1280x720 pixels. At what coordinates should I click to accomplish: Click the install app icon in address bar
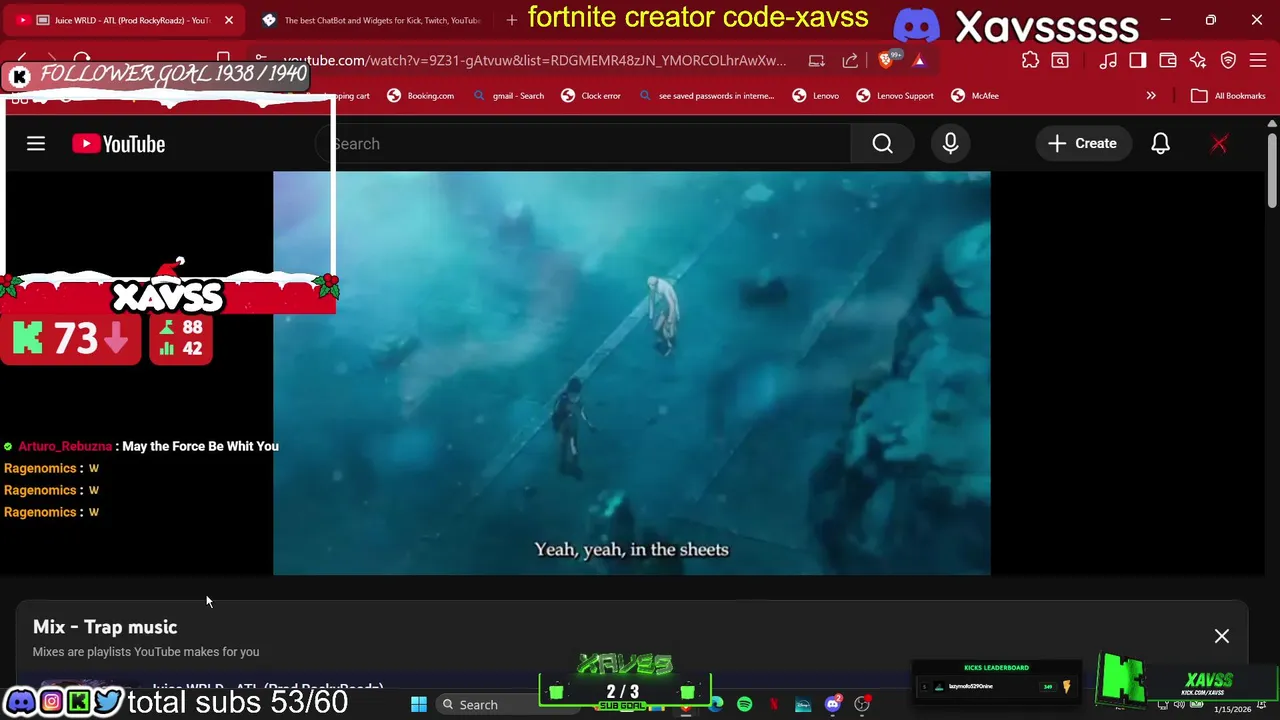click(817, 60)
